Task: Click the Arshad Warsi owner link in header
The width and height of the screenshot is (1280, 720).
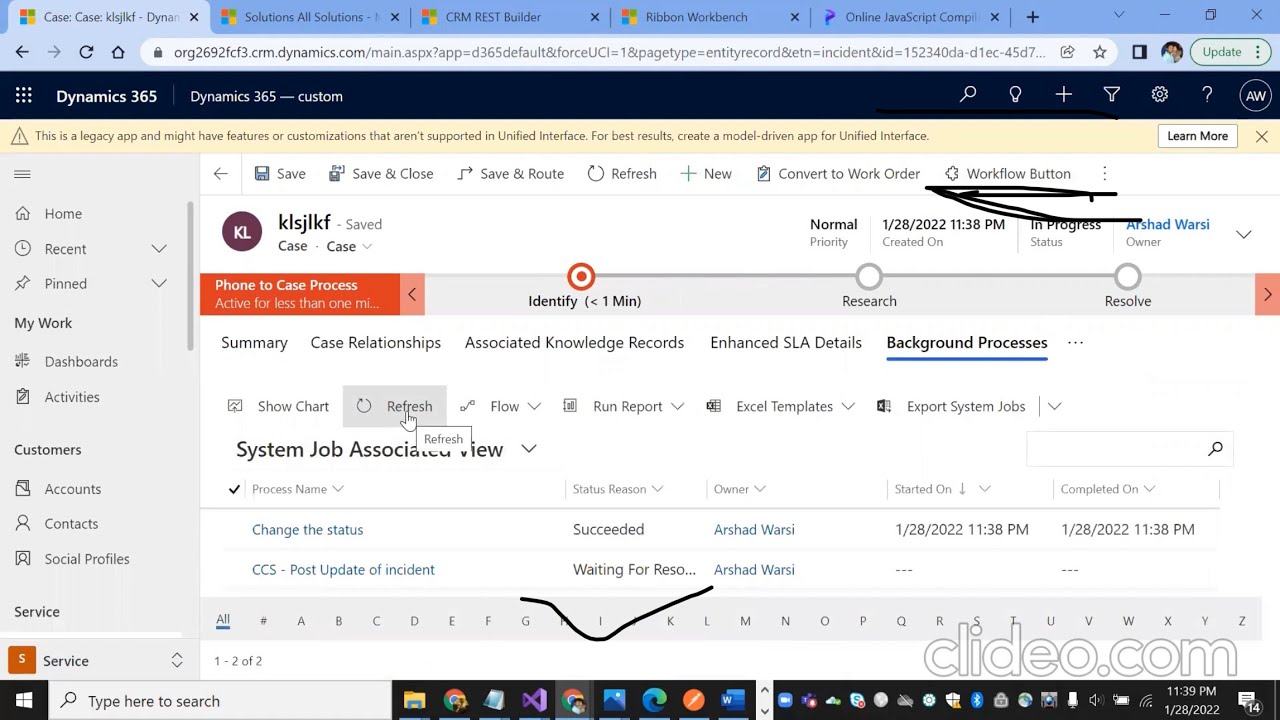Action: point(1167,224)
